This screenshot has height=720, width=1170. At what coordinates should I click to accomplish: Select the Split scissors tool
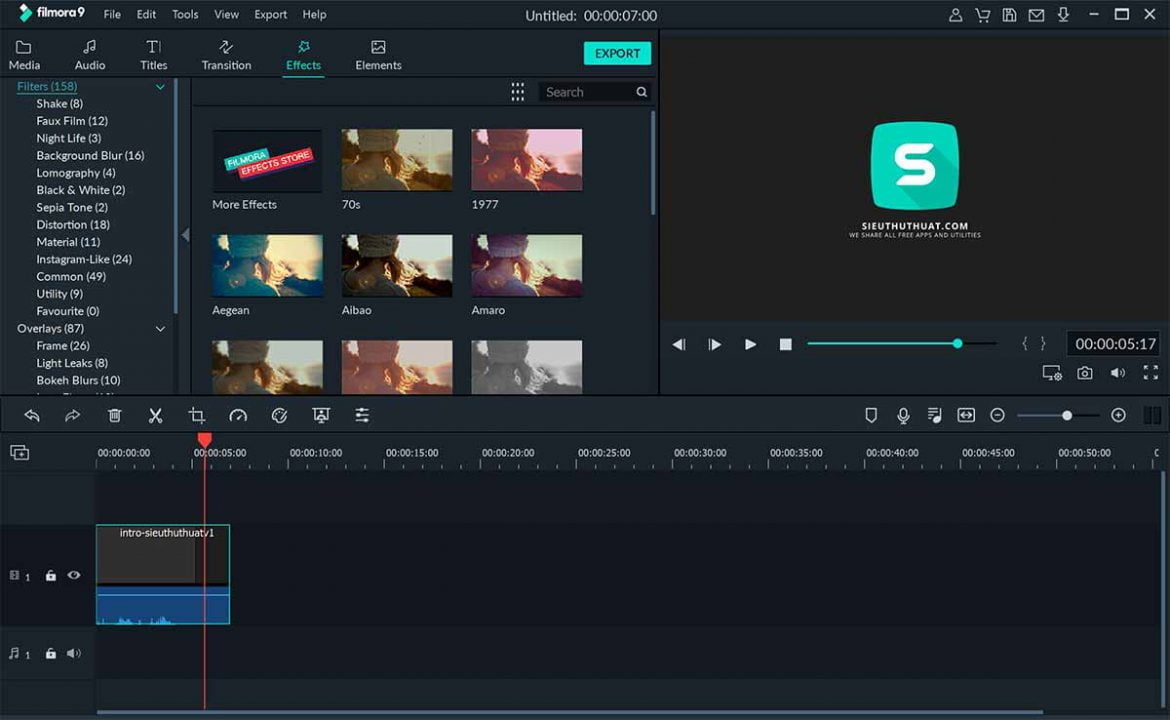[155, 414]
